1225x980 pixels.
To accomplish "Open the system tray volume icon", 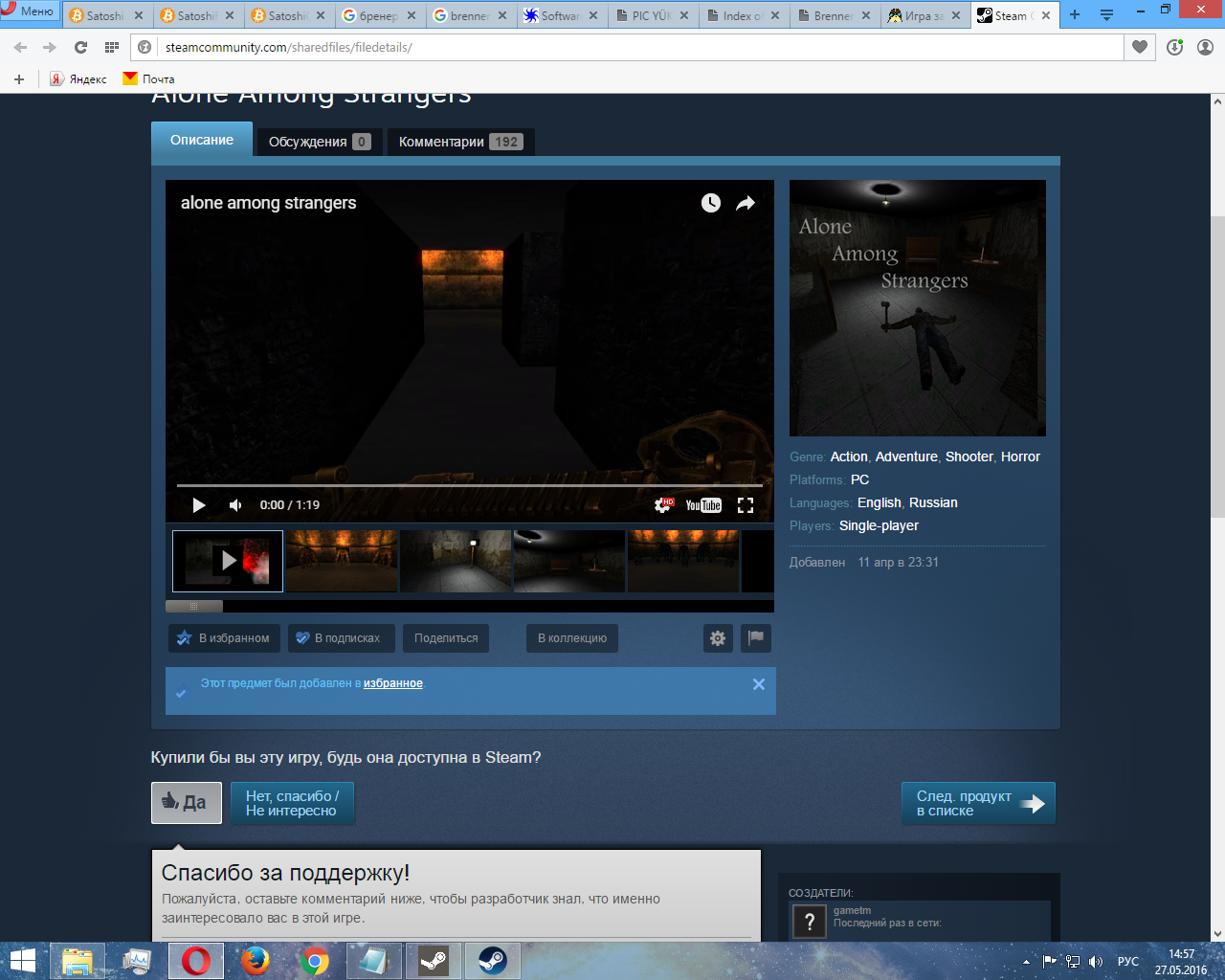I will click(x=1096, y=961).
